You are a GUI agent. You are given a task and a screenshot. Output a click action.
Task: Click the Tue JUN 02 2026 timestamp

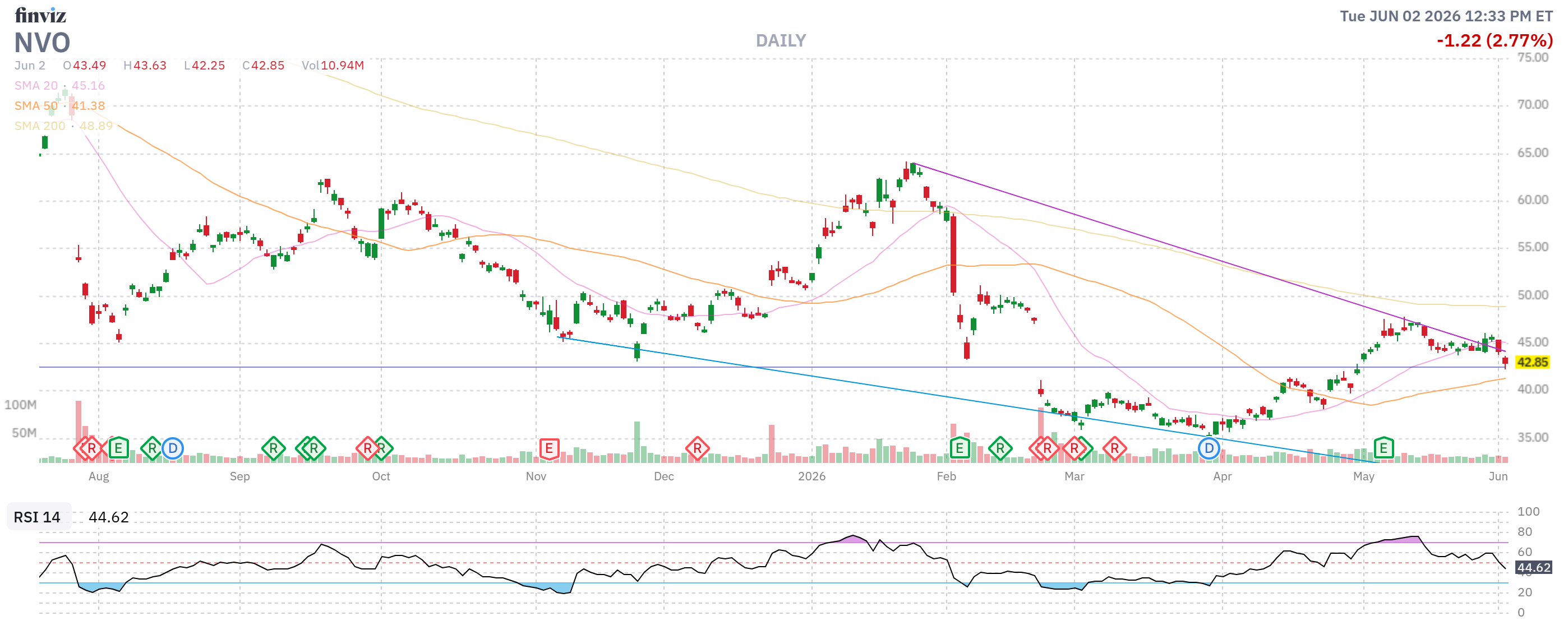[x=1446, y=16]
